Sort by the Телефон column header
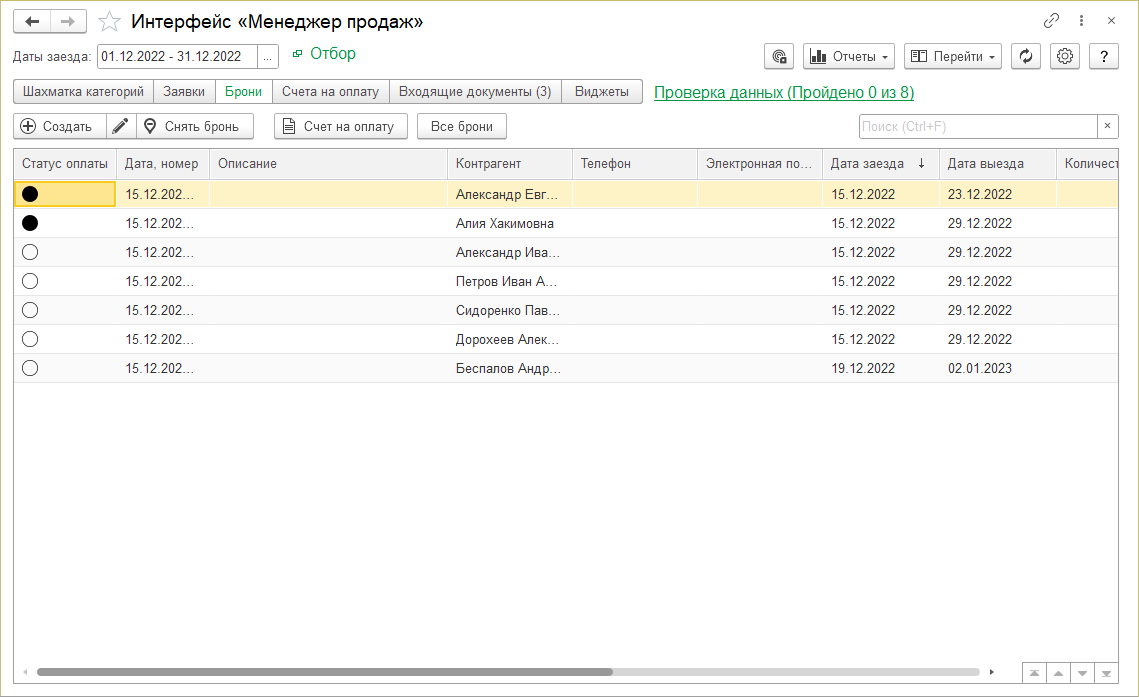This screenshot has width=1139, height=697. (x=634, y=163)
